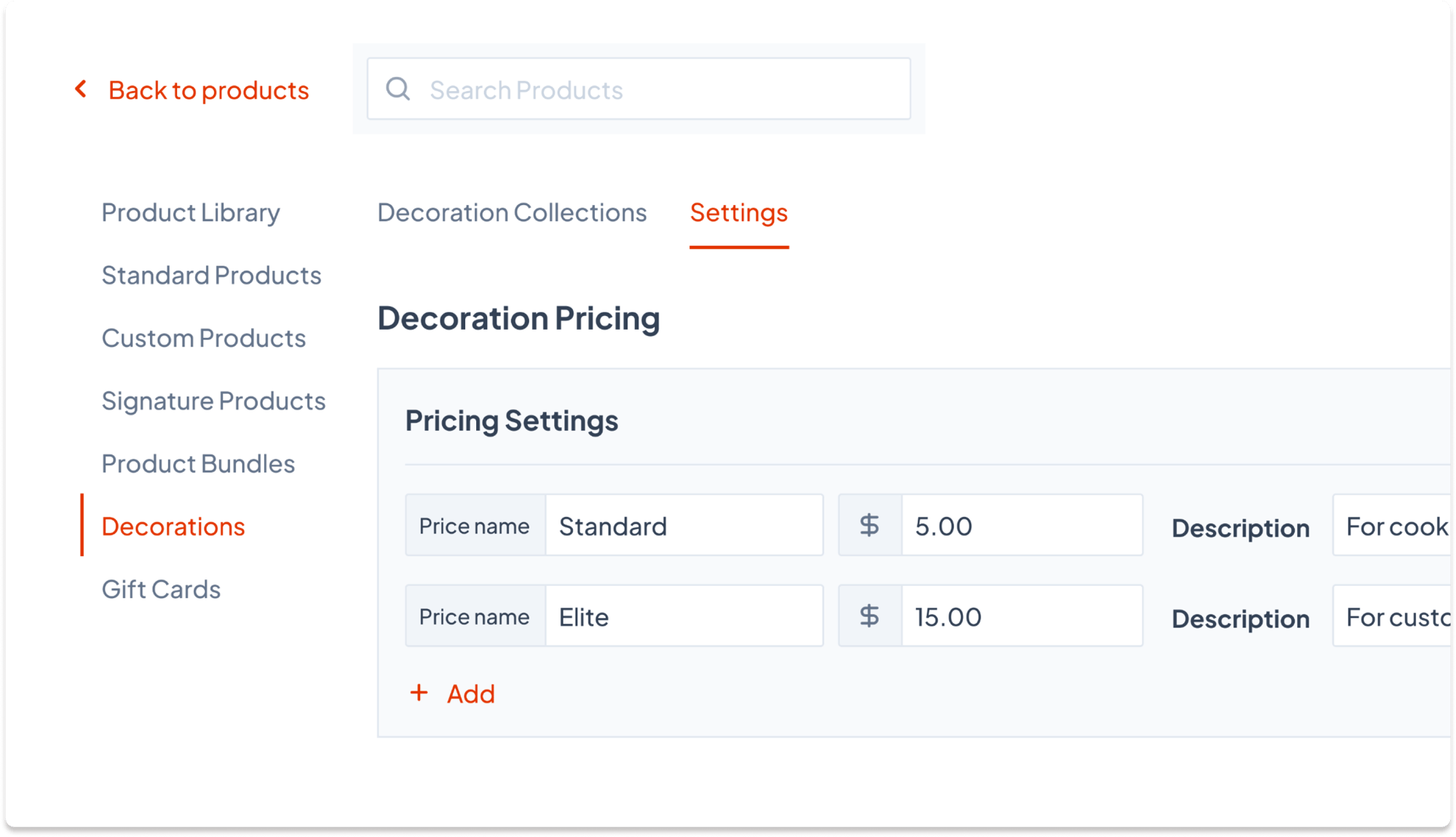Click Back to products link
The width and height of the screenshot is (1456, 837).
pyautogui.click(x=193, y=89)
